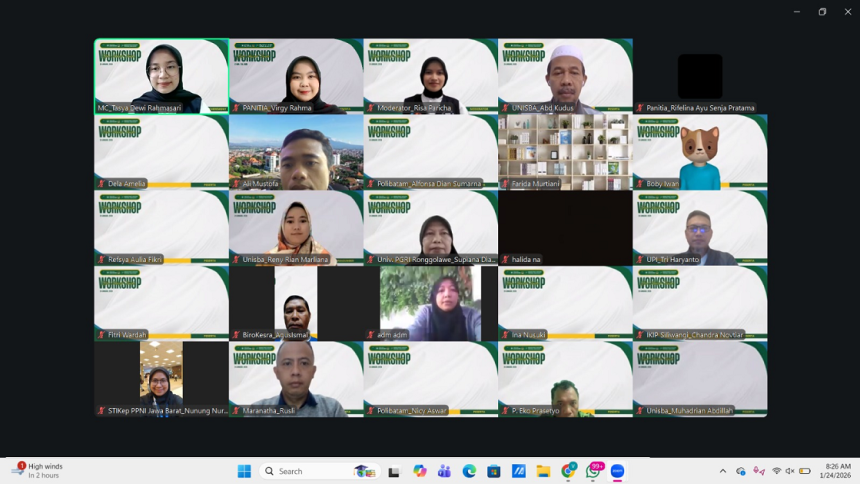Image resolution: width=860 pixels, height=484 pixels.
Task: Open WhatsApp from the taskbar
Action: [x=593, y=471]
